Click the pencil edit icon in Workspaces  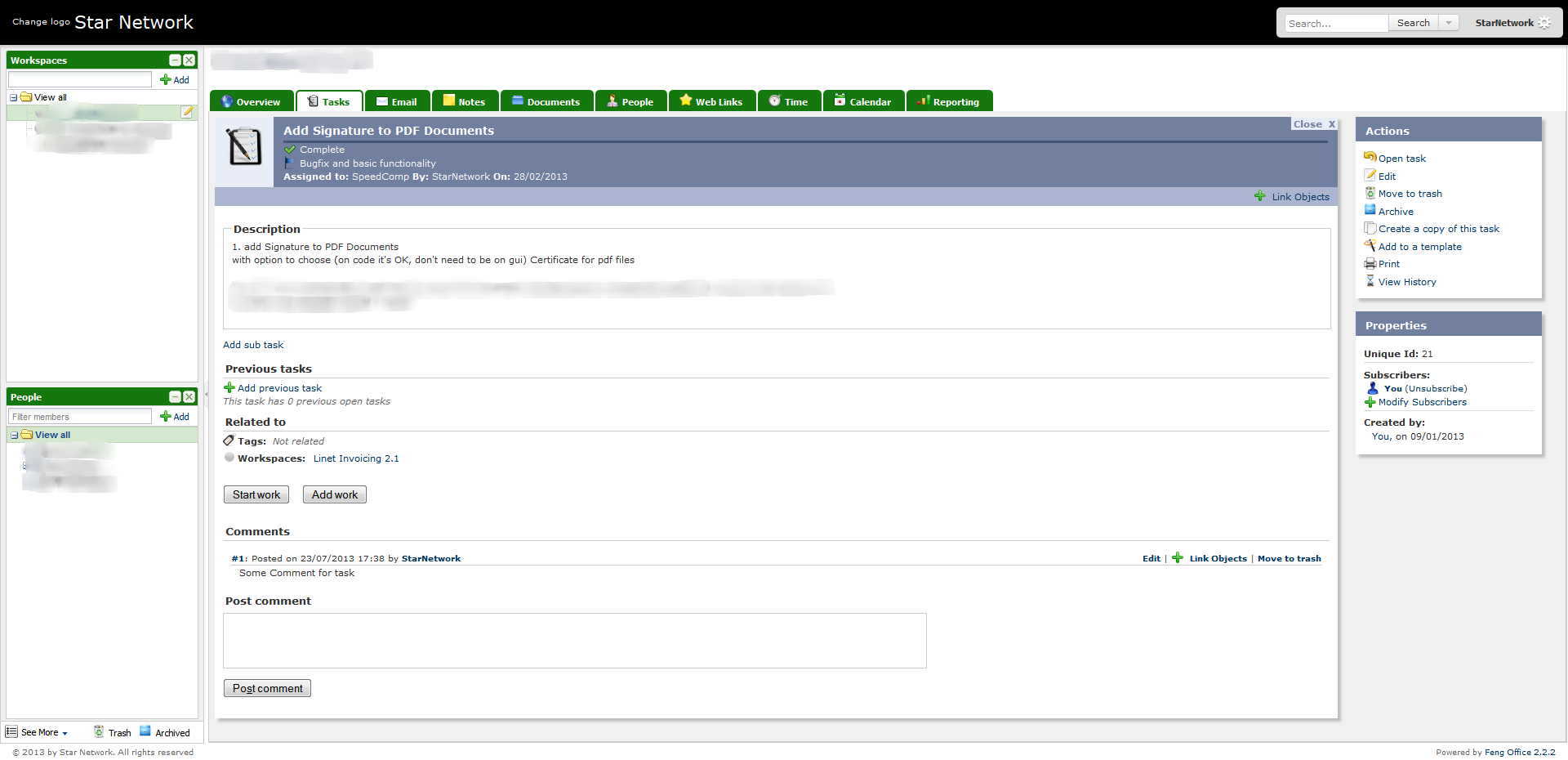(x=187, y=112)
